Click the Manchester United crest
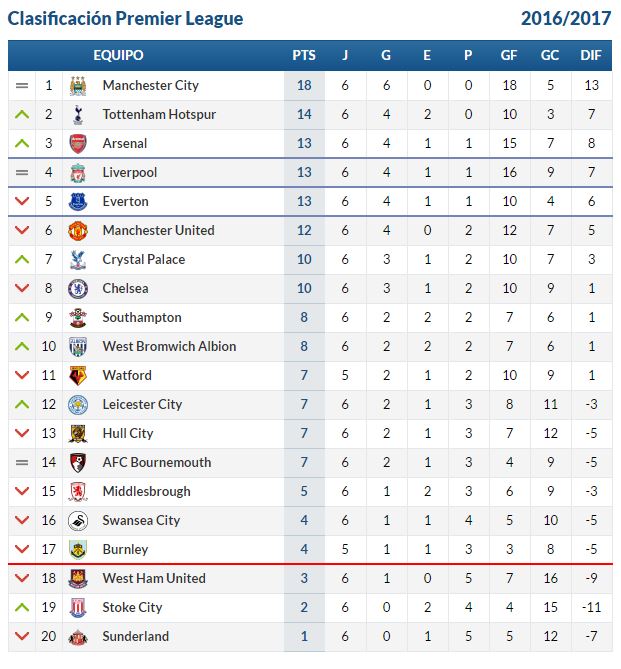The image size is (621, 669). (x=78, y=231)
